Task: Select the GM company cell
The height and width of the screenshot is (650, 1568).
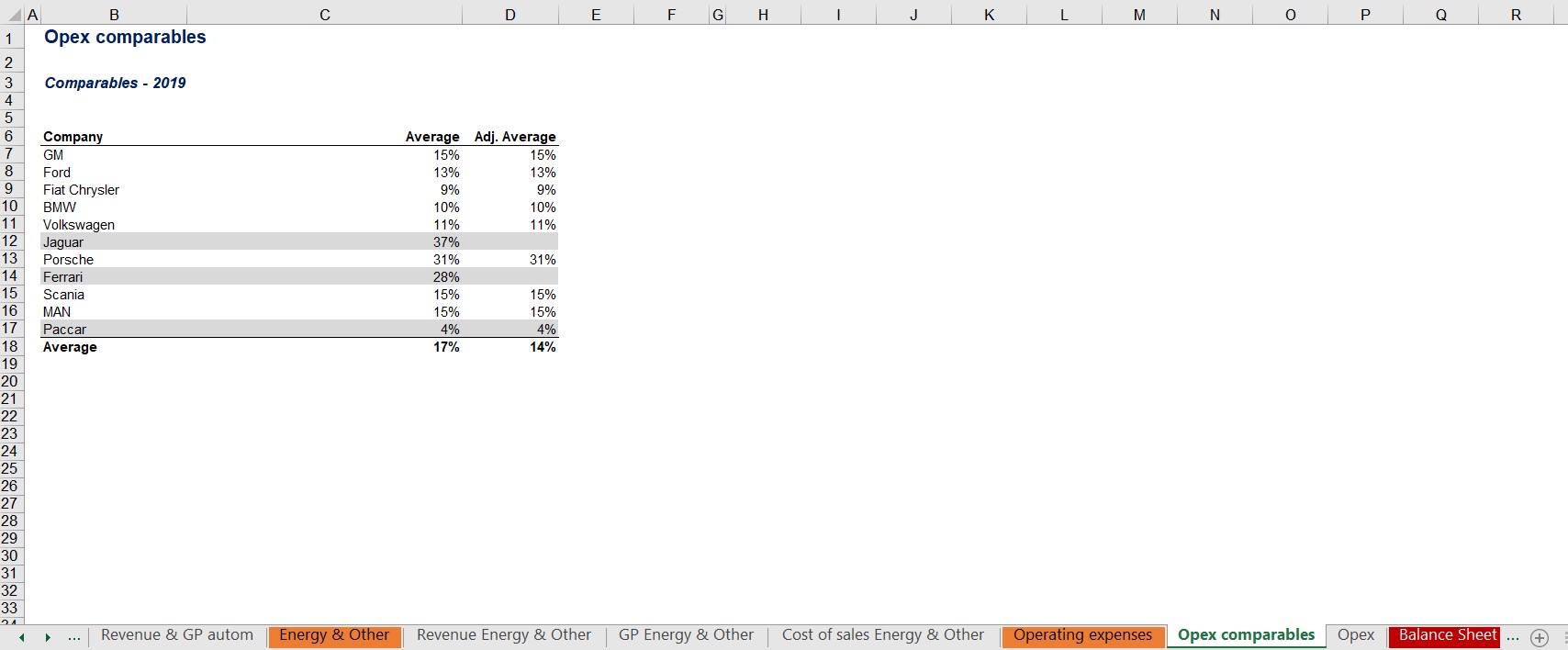Action: [53, 155]
